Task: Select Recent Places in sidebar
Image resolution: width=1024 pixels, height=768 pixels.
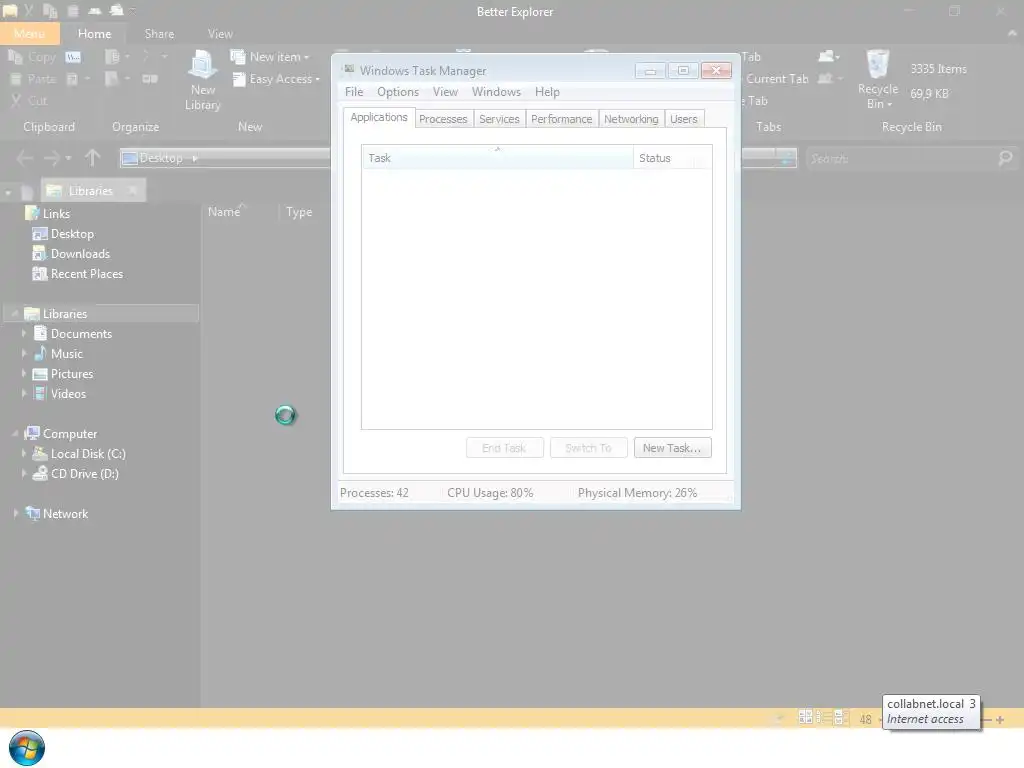Action: click(x=87, y=274)
